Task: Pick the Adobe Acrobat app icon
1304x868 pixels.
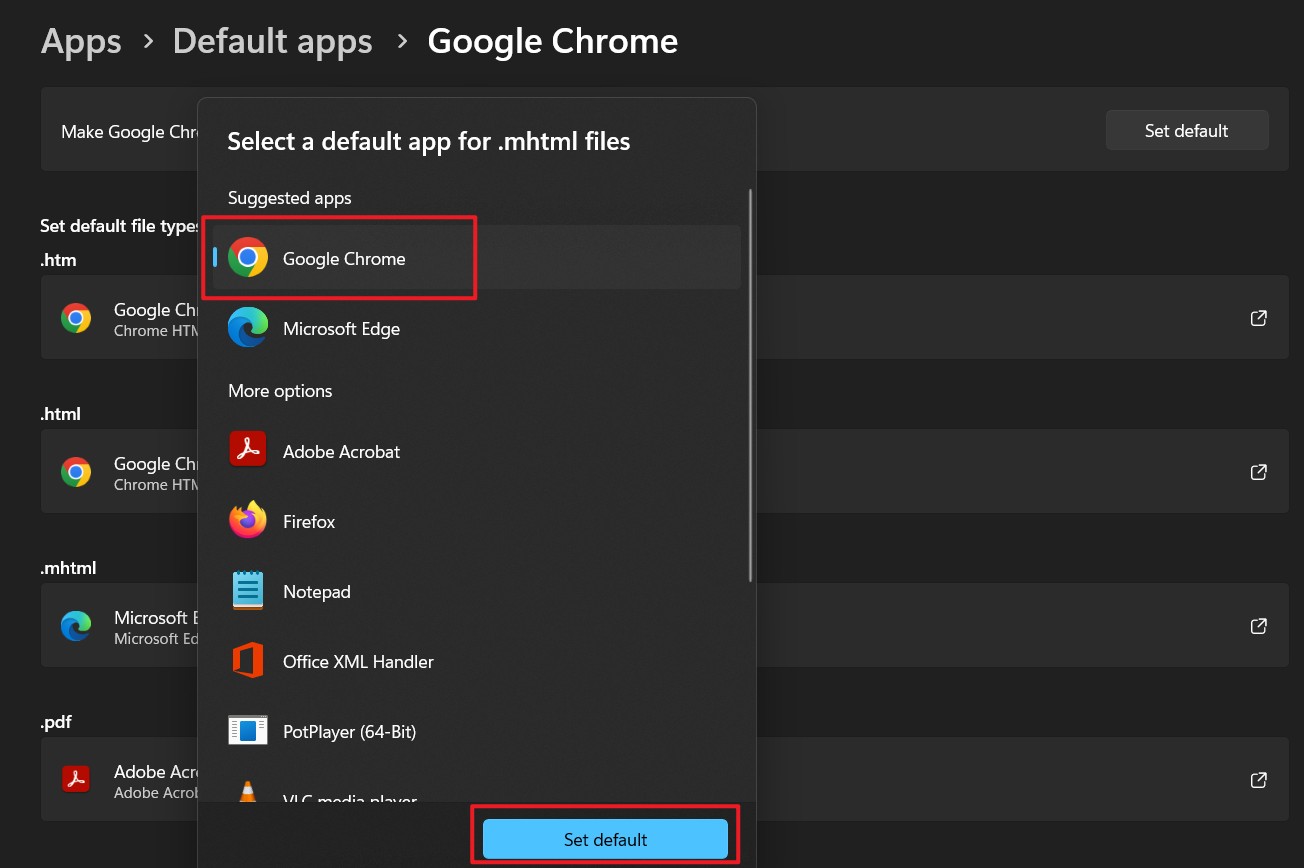Action: [x=247, y=450]
